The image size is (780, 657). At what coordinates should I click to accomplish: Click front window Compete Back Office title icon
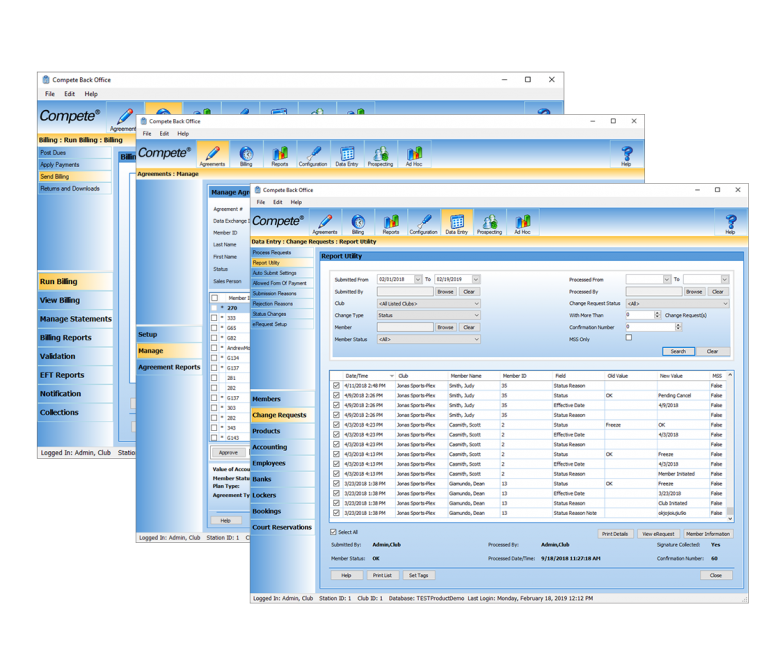(257, 190)
